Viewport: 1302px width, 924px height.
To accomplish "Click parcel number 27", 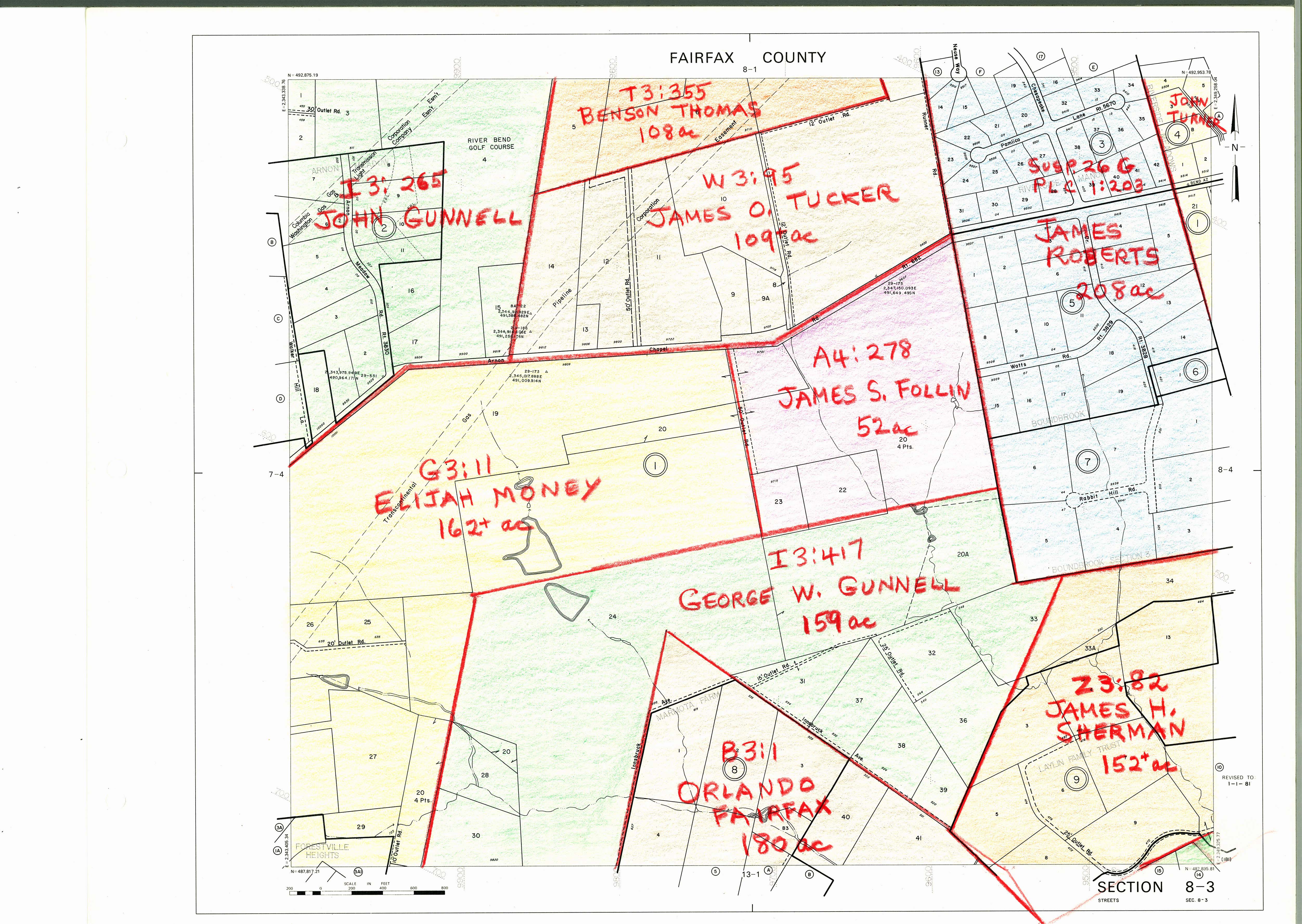I will pyautogui.click(x=373, y=757).
